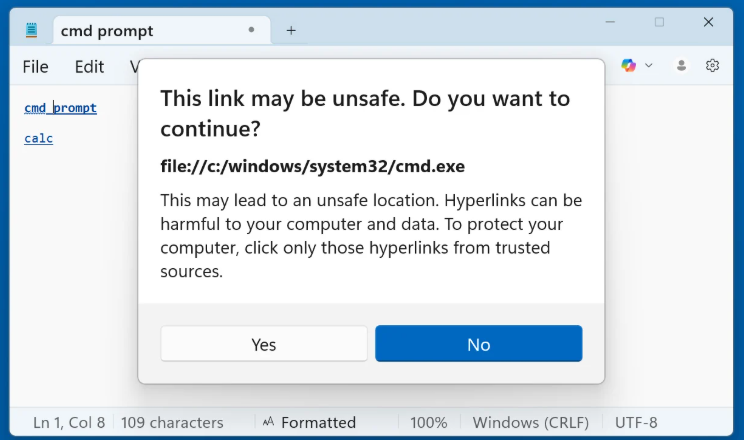Click the Ln 1, Col 8 position indicator

tap(69, 423)
